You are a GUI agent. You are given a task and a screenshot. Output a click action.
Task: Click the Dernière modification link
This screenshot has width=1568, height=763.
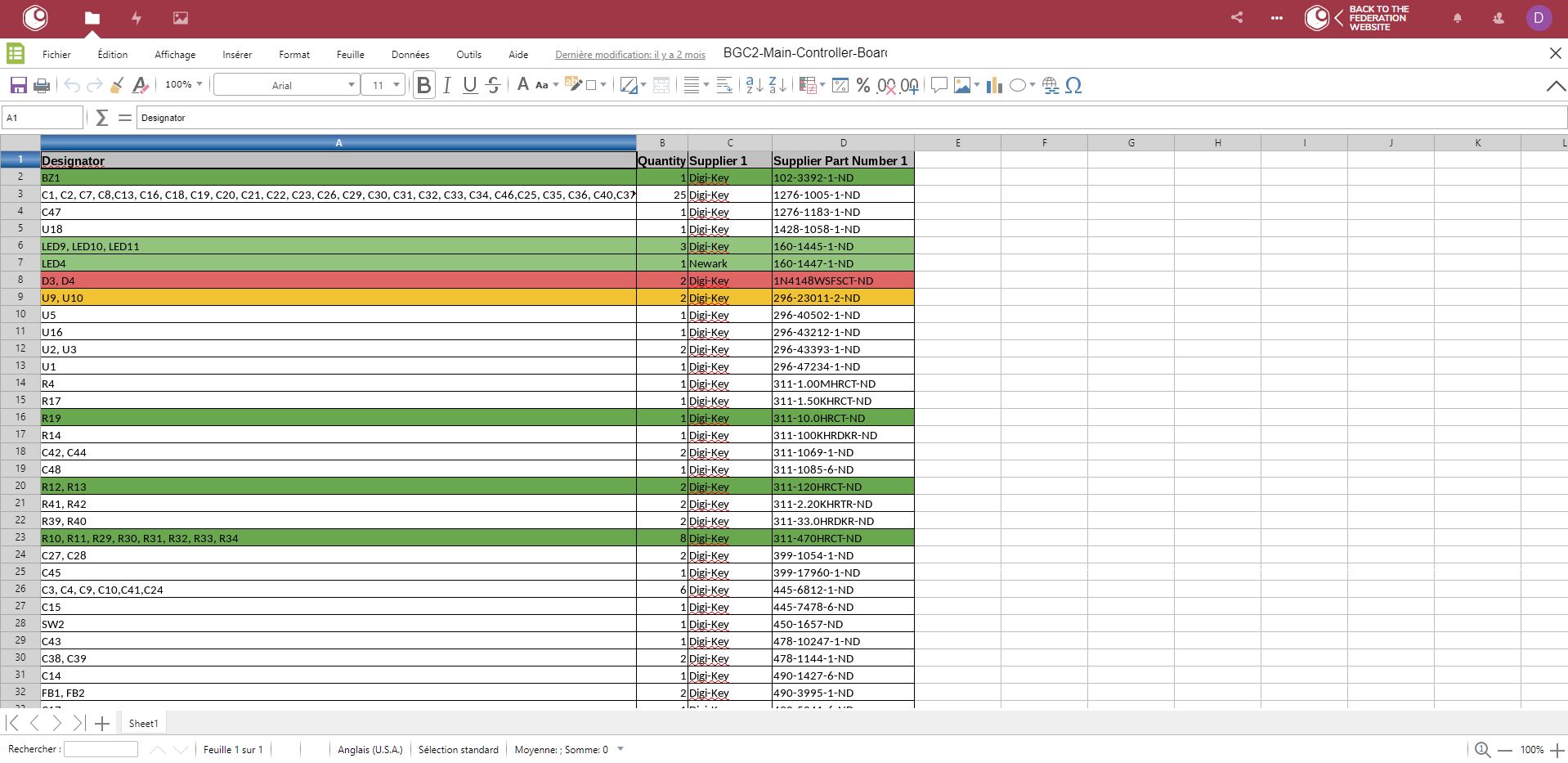(629, 55)
